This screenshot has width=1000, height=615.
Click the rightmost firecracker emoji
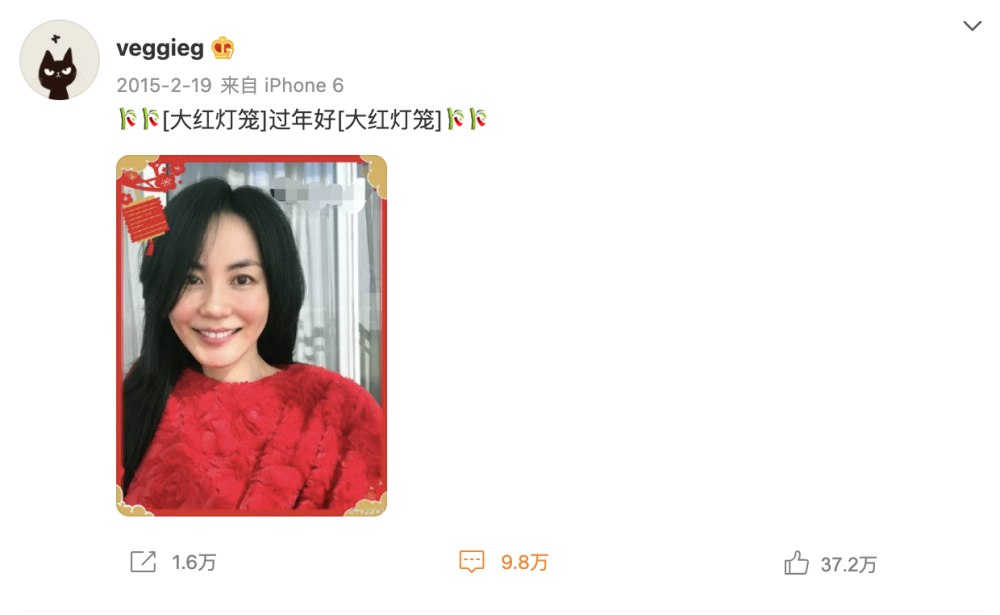[478, 119]
